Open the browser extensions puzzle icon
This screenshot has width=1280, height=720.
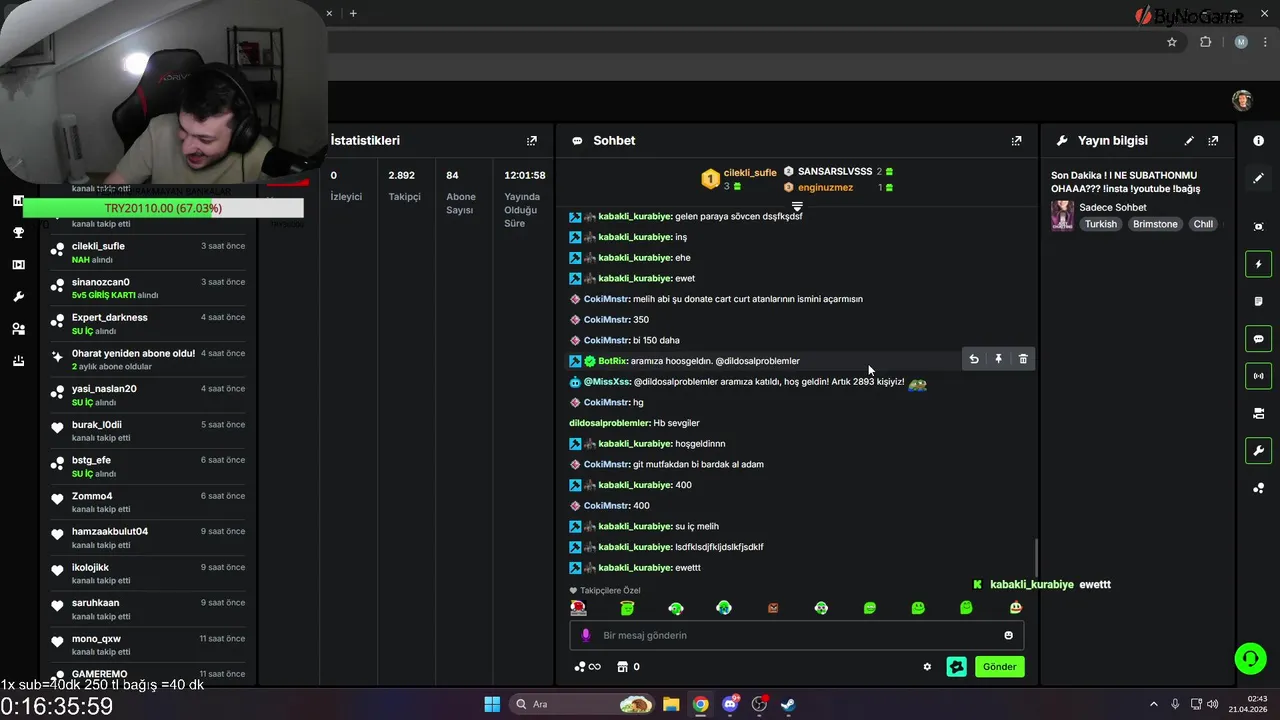click(x=1205, y=42)
